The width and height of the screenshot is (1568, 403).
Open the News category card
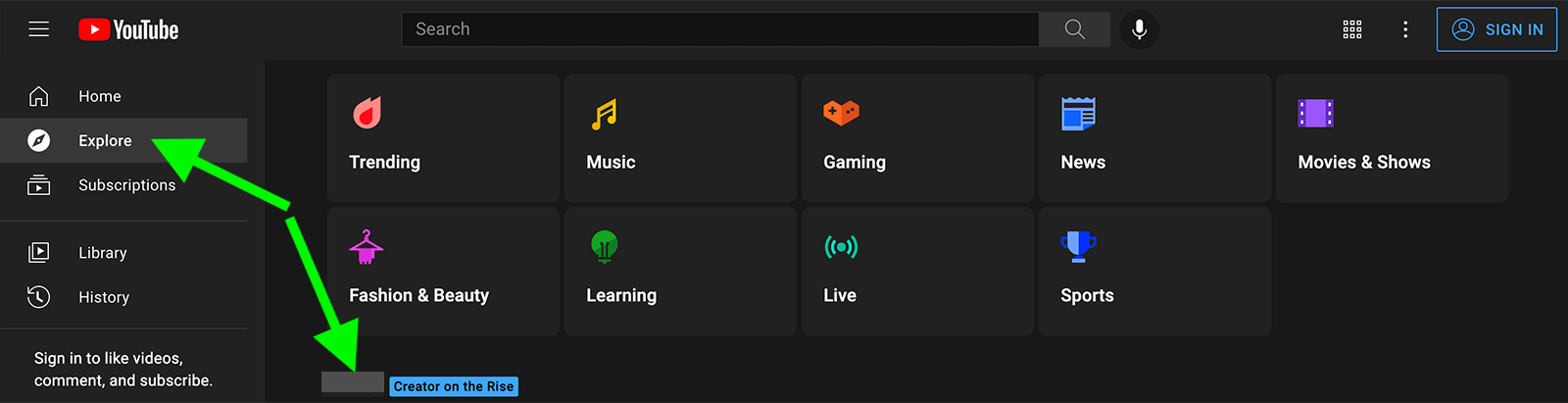click(x=1154, y=138)
